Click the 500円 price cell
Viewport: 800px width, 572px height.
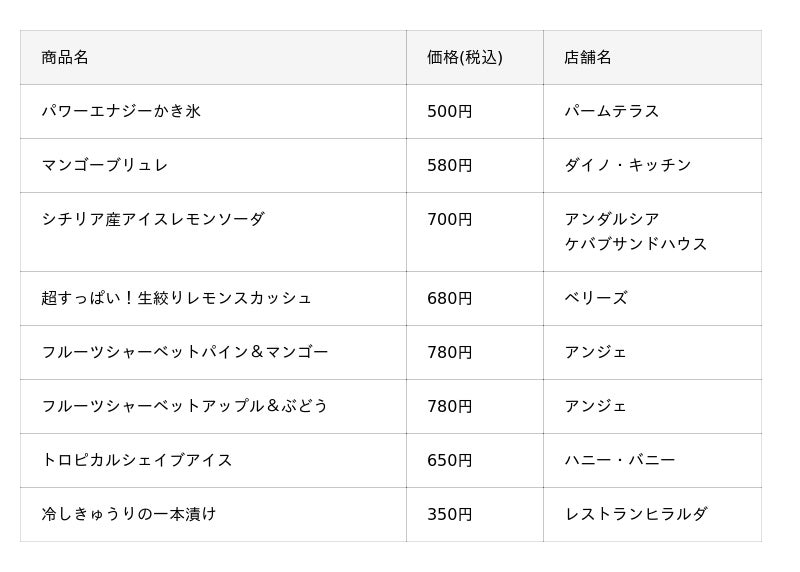coord(450,112)
